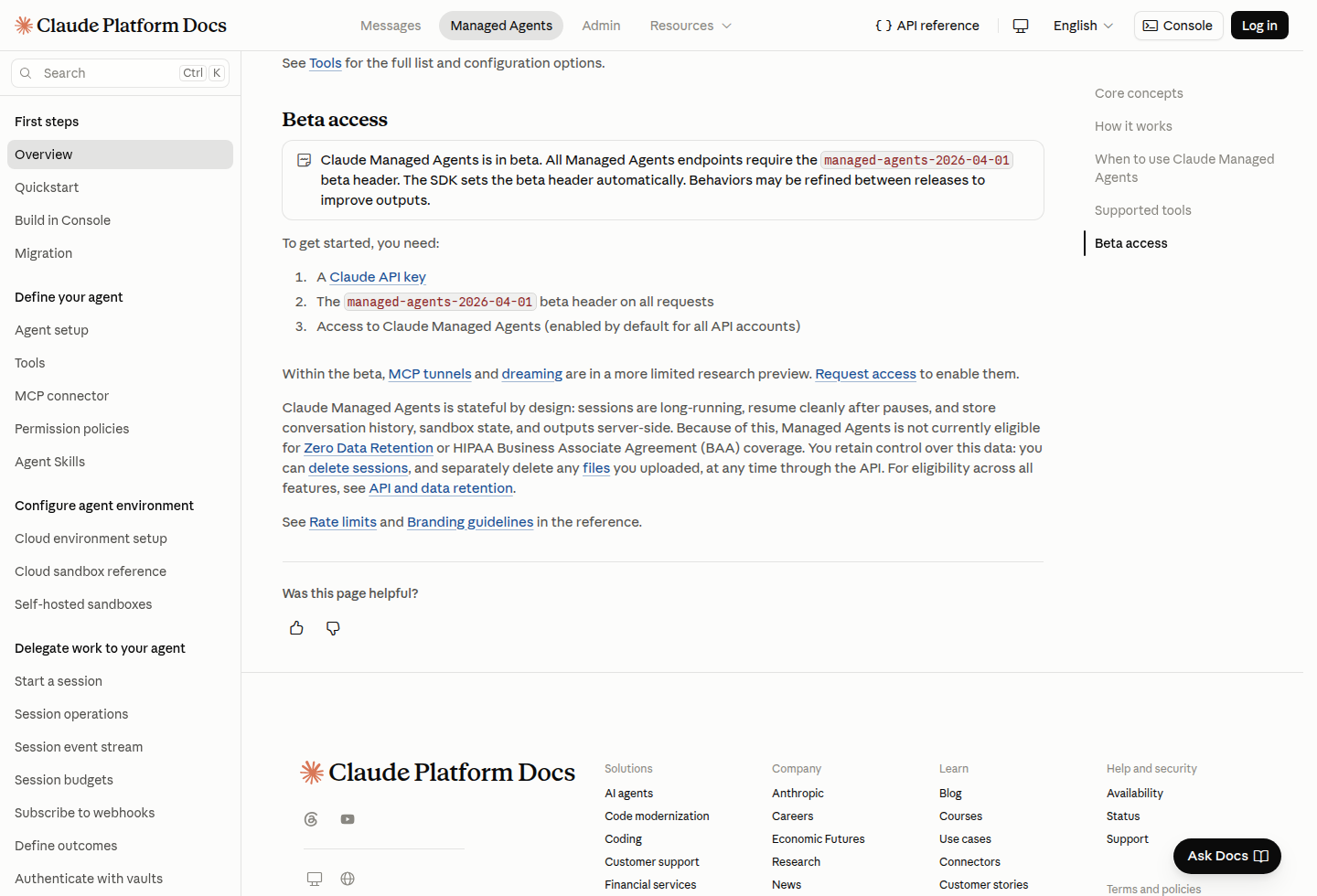Switch to the Admin tab
This screenshot has width=1317, height=896.
601,26
